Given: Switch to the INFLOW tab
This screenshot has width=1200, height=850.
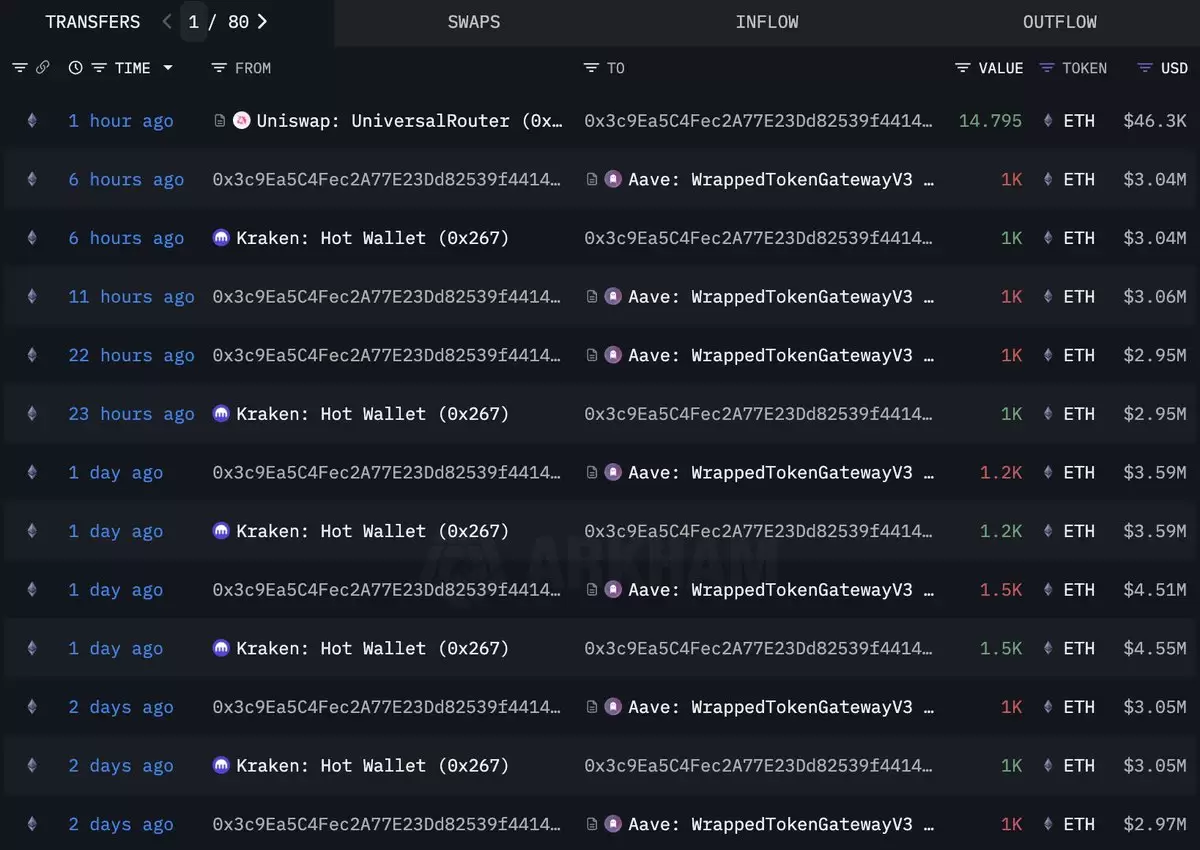Looking at the screenshot, I should pyautogui.click(x=767, y=22).
